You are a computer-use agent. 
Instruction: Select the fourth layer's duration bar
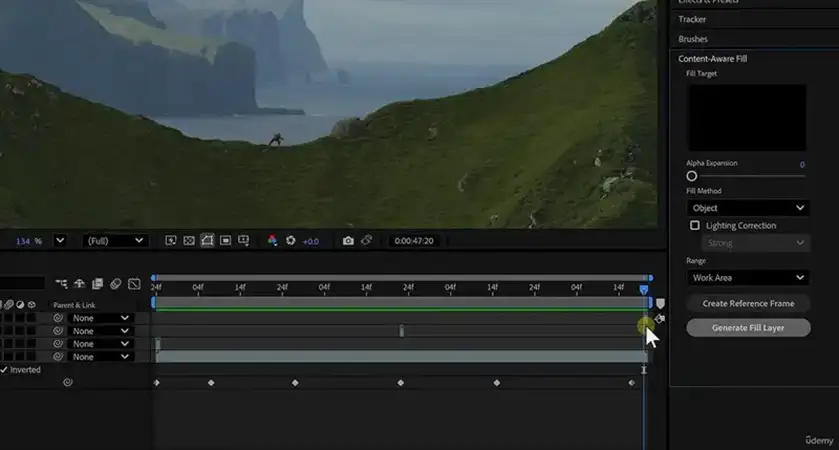coord(401,356)
